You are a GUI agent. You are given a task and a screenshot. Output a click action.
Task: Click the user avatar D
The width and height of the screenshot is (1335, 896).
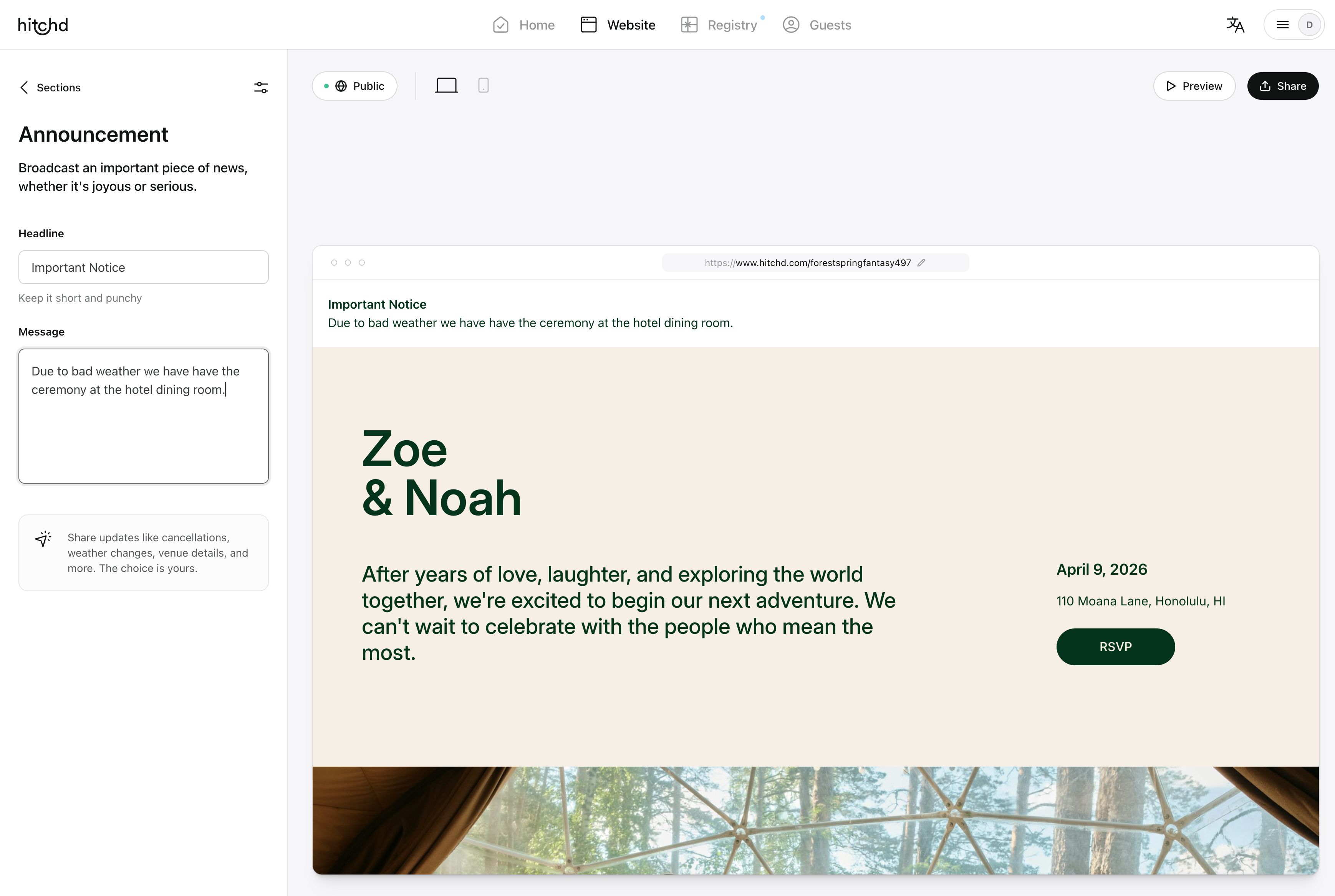click(x=1309, y=25)
